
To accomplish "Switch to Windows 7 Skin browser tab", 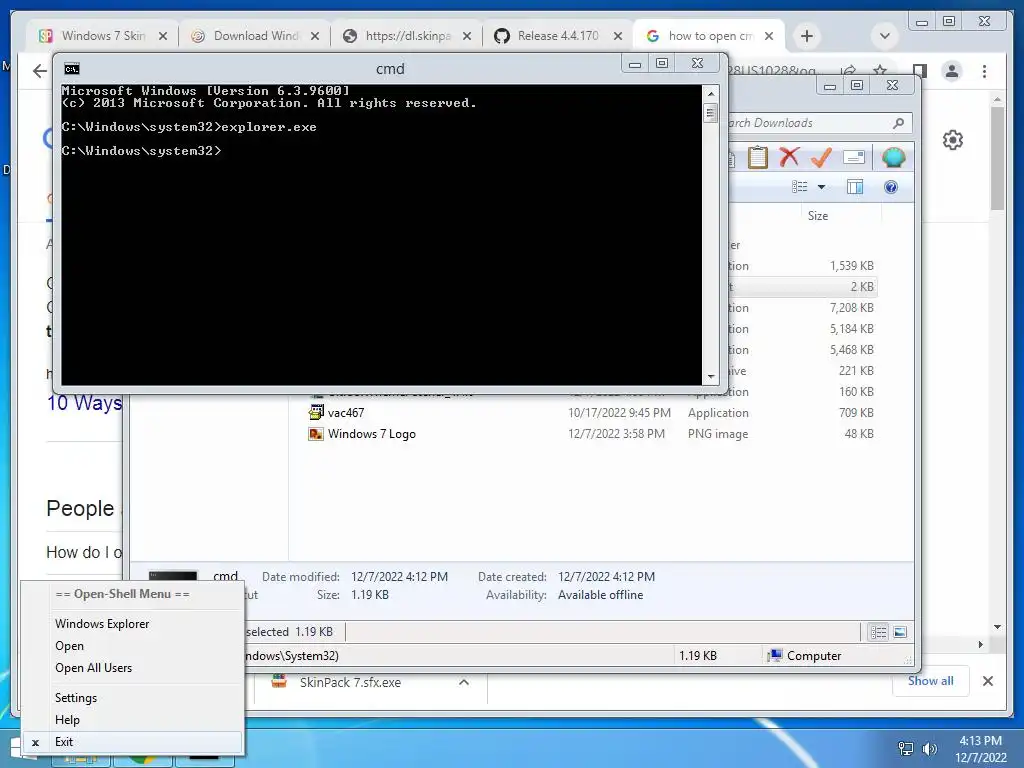I will [103, 36].
